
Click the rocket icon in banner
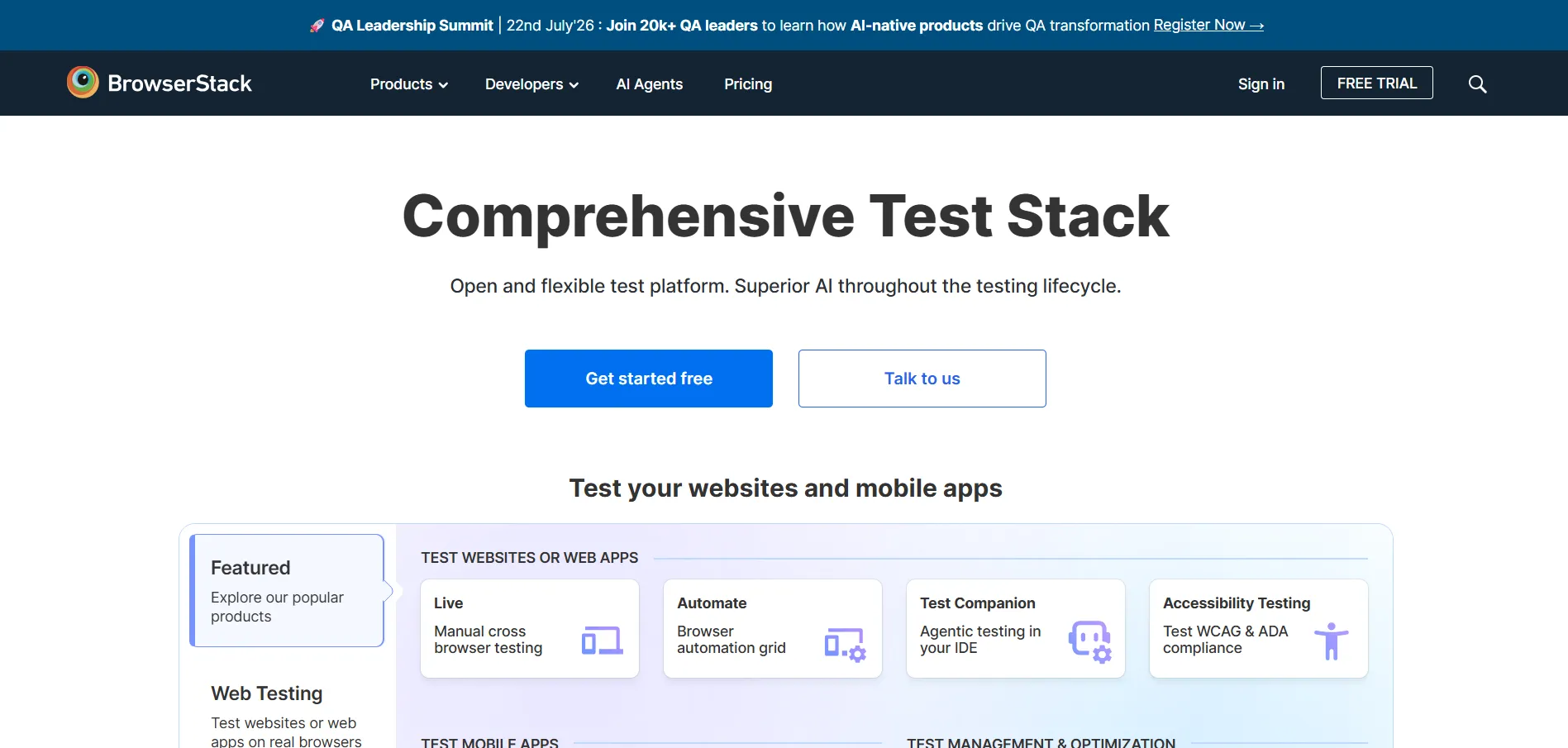coord(317,26)
